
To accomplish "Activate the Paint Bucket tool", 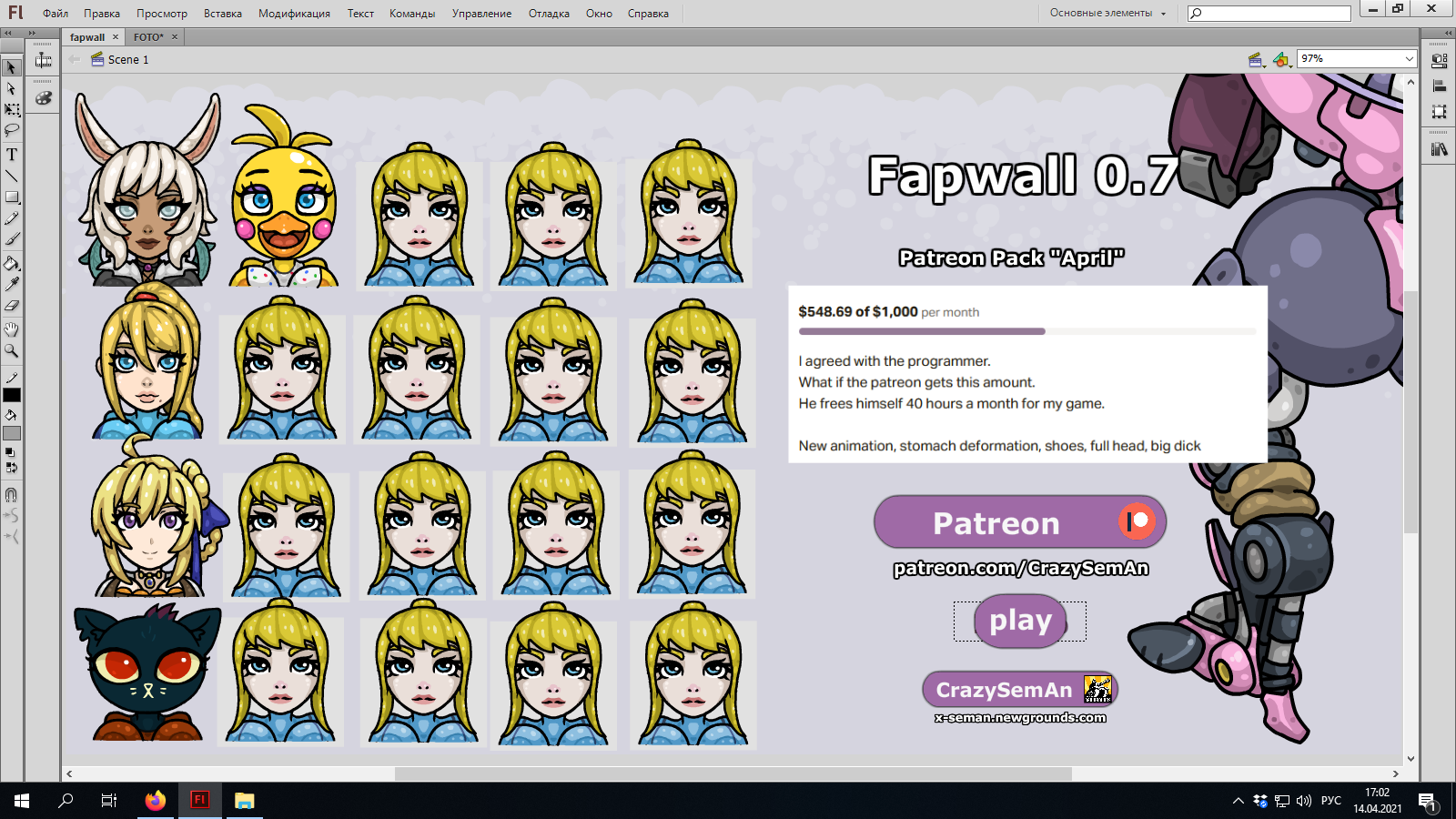I will click(12, 264).
